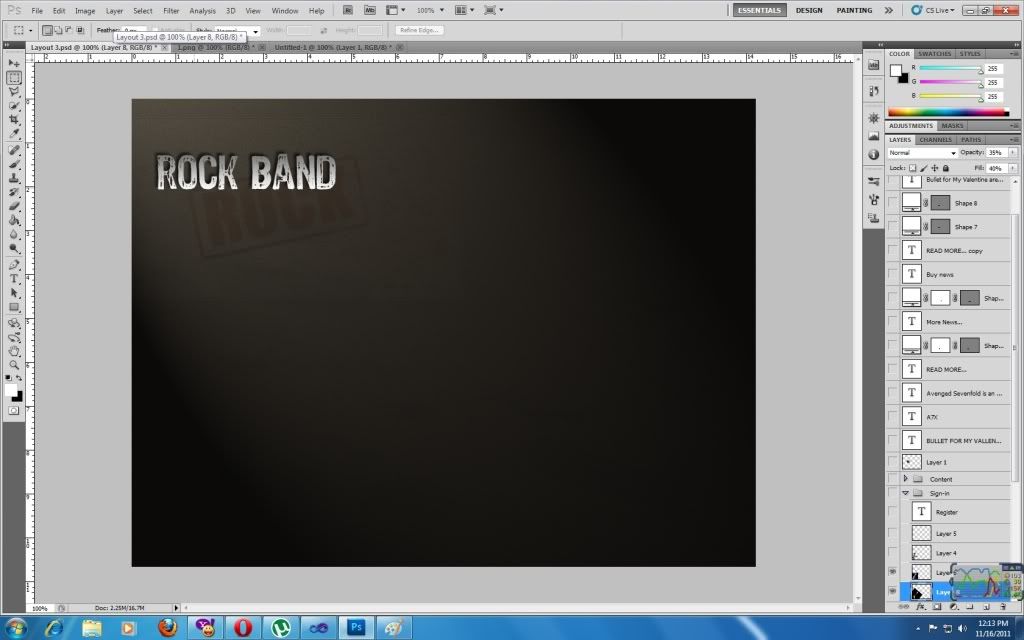
Task: Select the Eyedropper tool
Action: click(14, 133)
